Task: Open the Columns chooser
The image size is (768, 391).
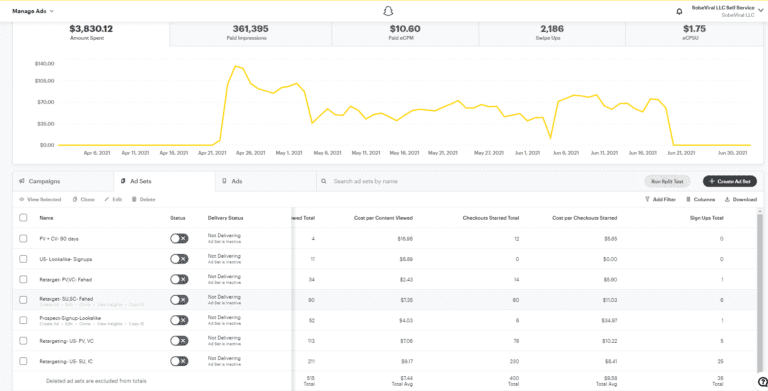Action: pyautogui.click(x=700, y=199)
